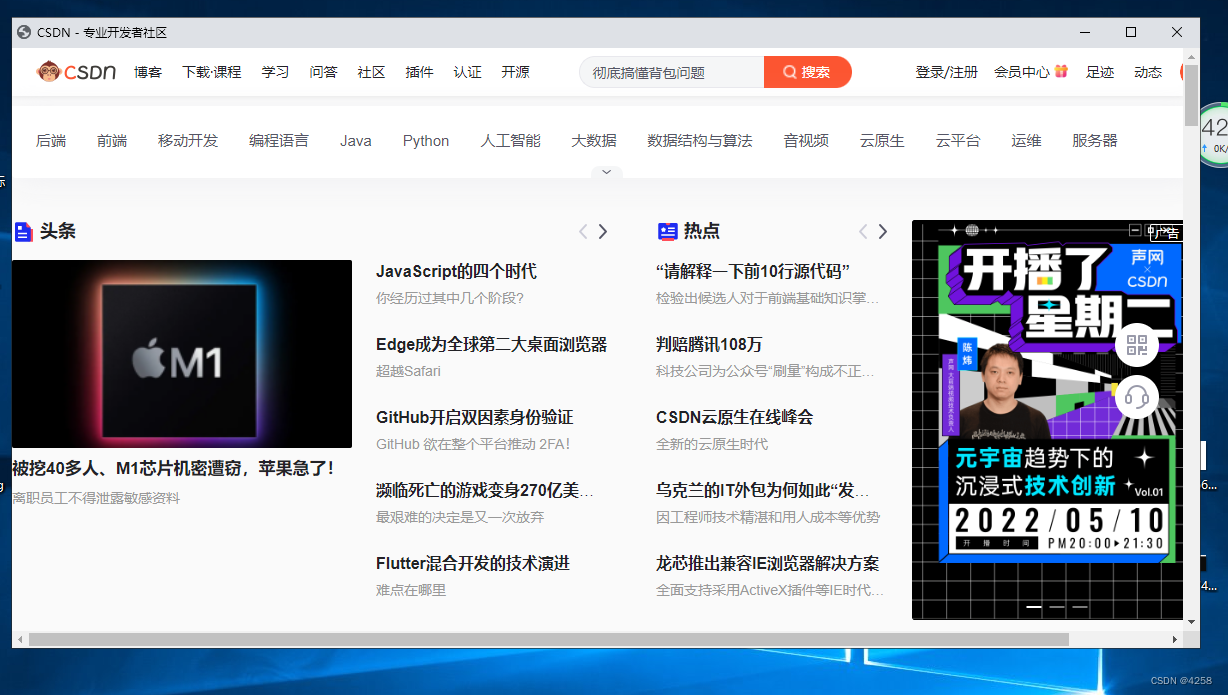The height and width of the screenshot is (695, 1228).
Task: Click the vertical scrollbar thumb
Action: coord(1191,94)
